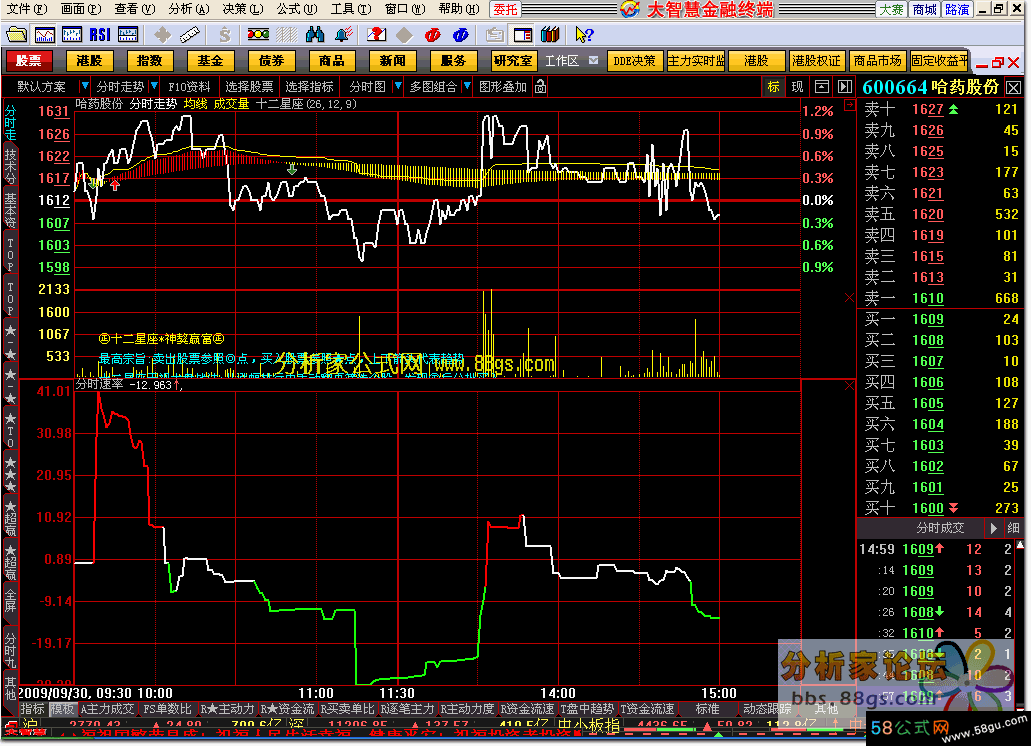This screenshot has height=746, width=1031.
Task: Click the alarm bell alert icon
Action: pyautogui.click(x=341, y=34)
